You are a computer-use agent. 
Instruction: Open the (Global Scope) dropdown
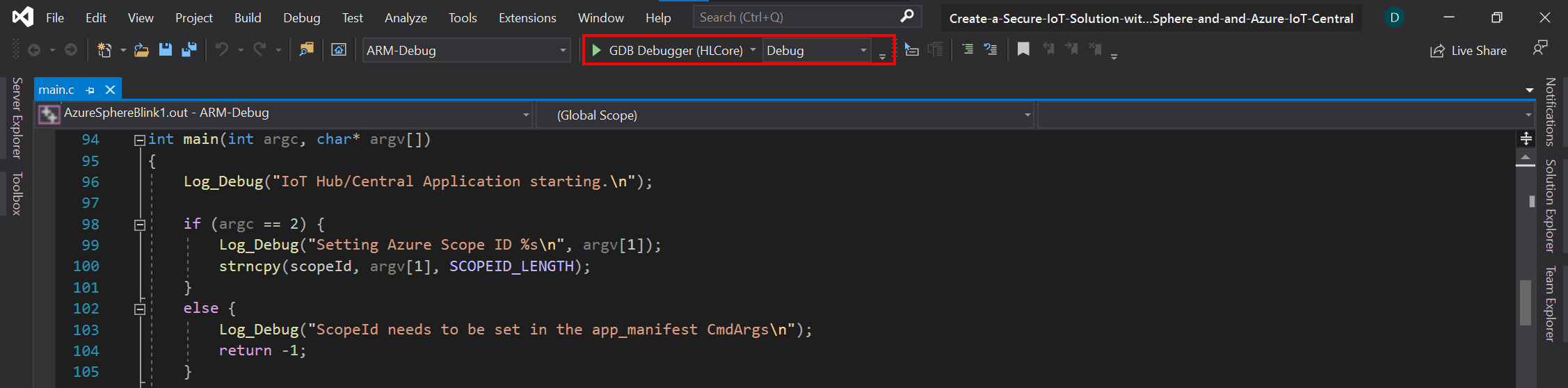785,115
